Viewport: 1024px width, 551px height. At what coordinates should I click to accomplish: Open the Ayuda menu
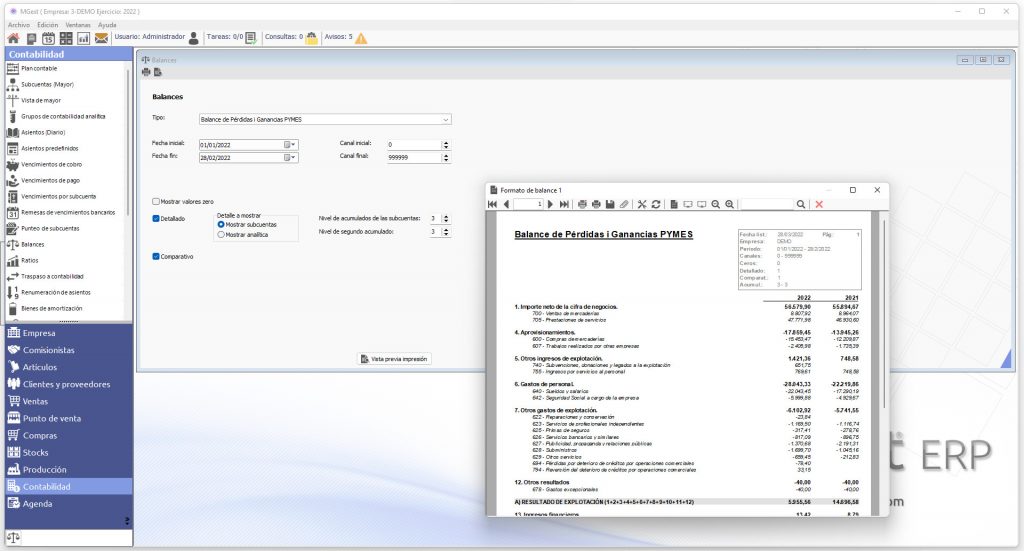pos(107,25)
